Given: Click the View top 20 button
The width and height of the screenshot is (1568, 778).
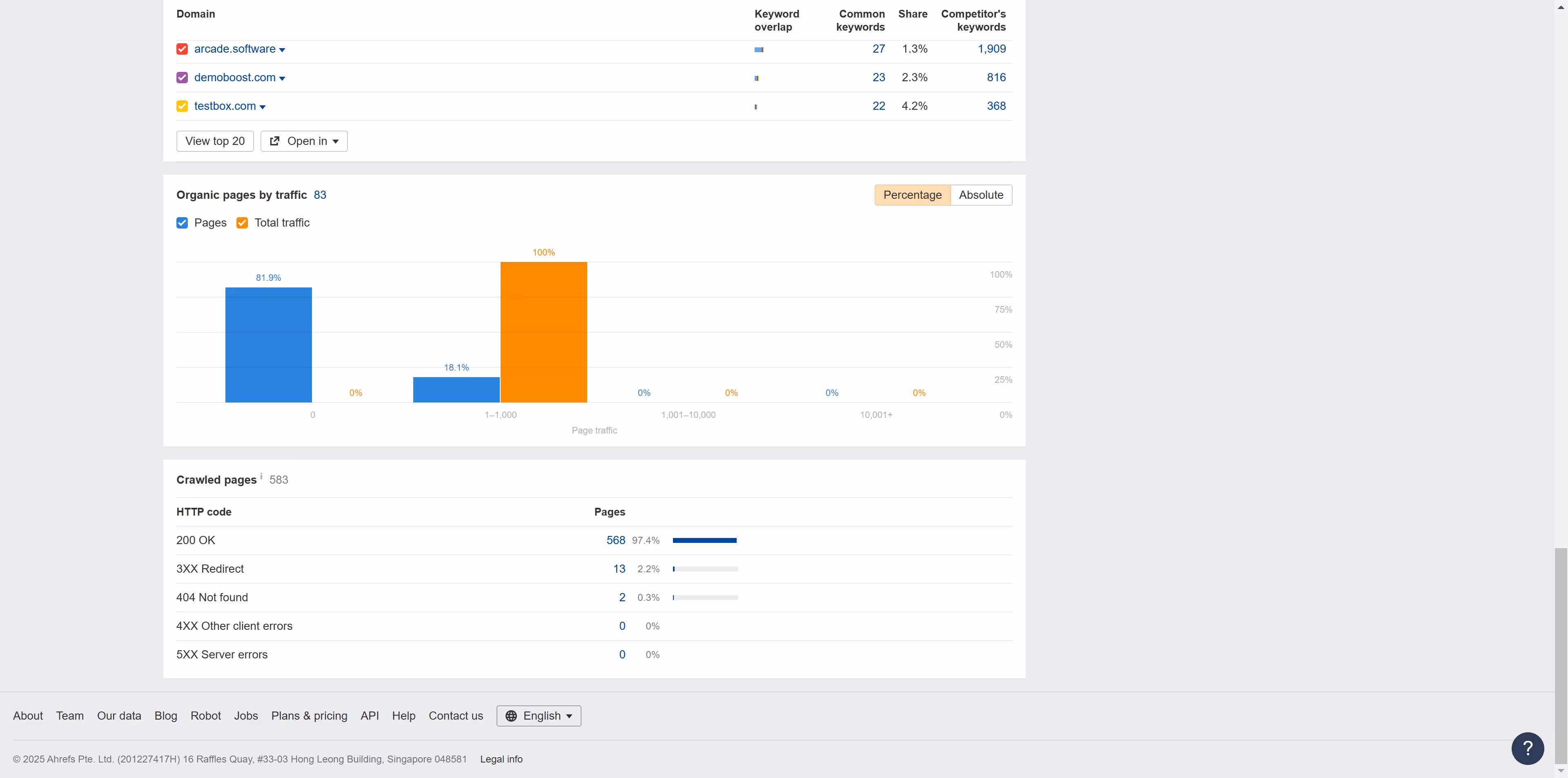Looking at the screenshot, I should (x=214, y=140).
